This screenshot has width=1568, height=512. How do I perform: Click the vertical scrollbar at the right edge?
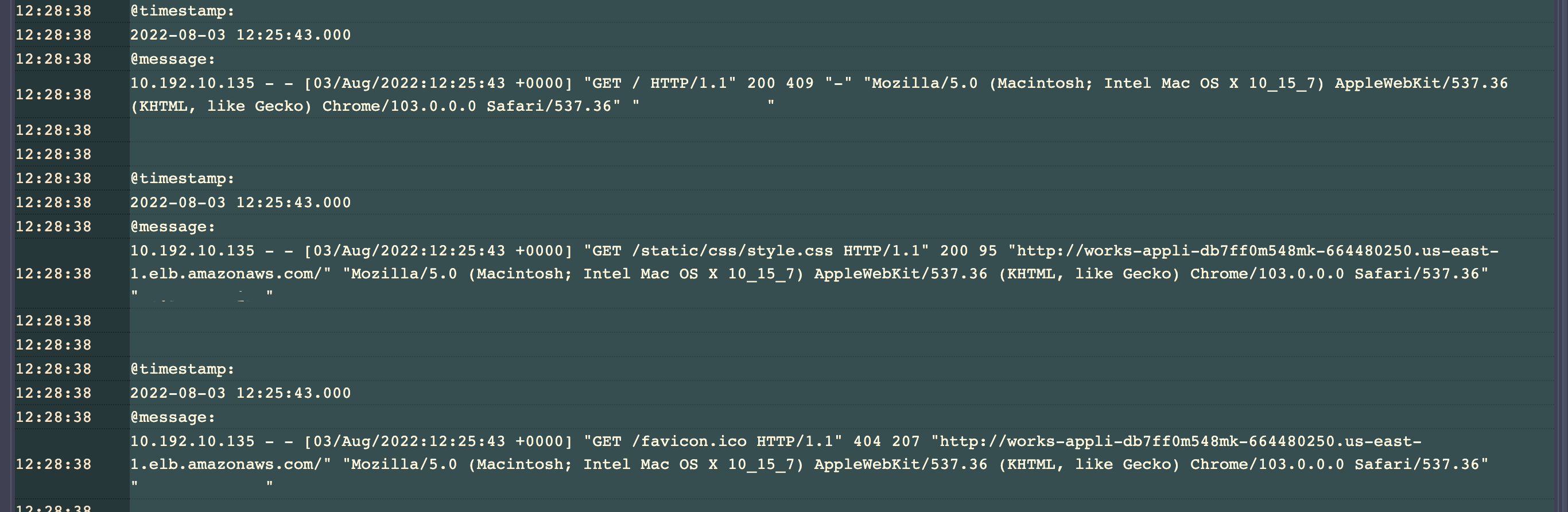pos(1561,255)
